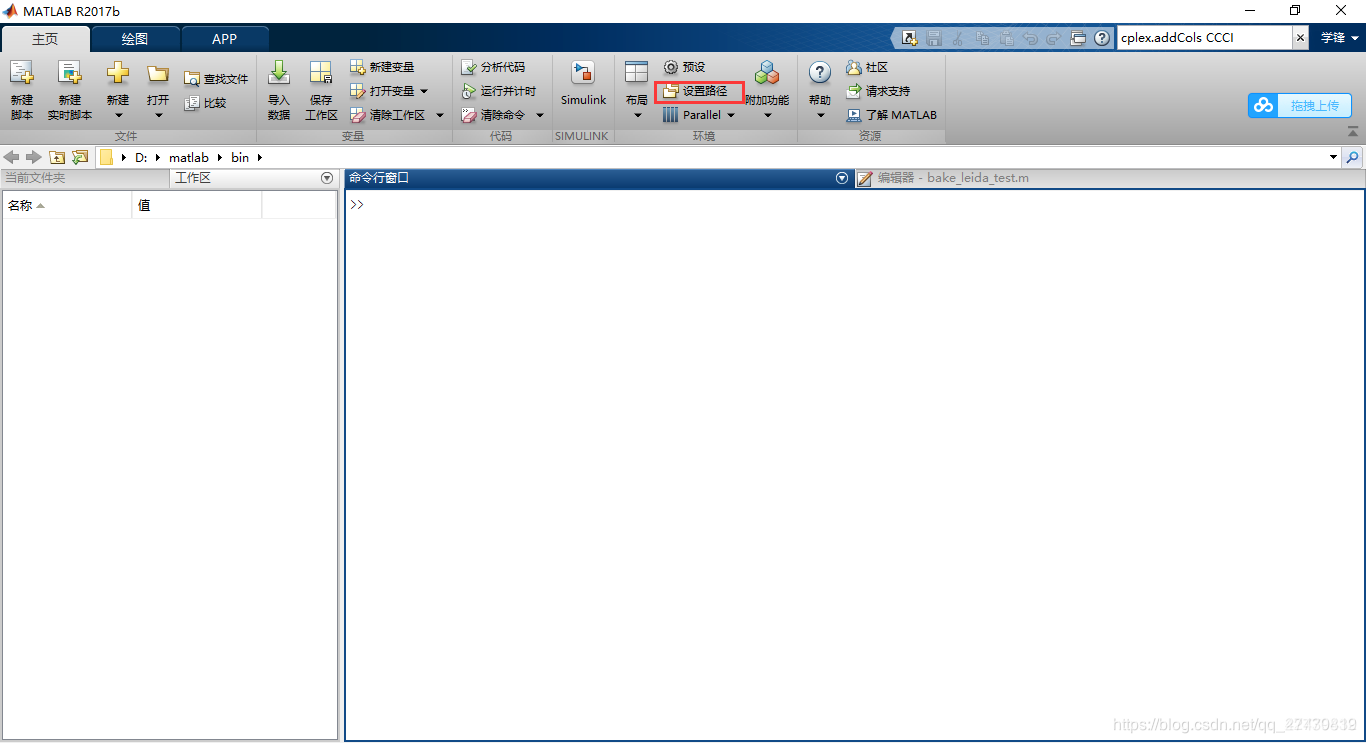Click the switch windows icon
The width and height of the screenshot is (1366, 743).
(x=1078, y=38)
